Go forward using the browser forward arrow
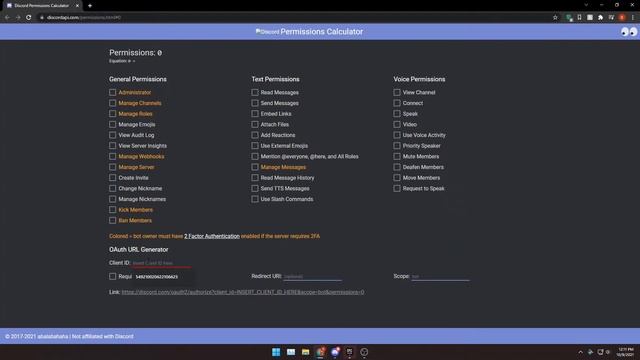The height and width of the screenshot is (360, 640). (x=18, y=18)
